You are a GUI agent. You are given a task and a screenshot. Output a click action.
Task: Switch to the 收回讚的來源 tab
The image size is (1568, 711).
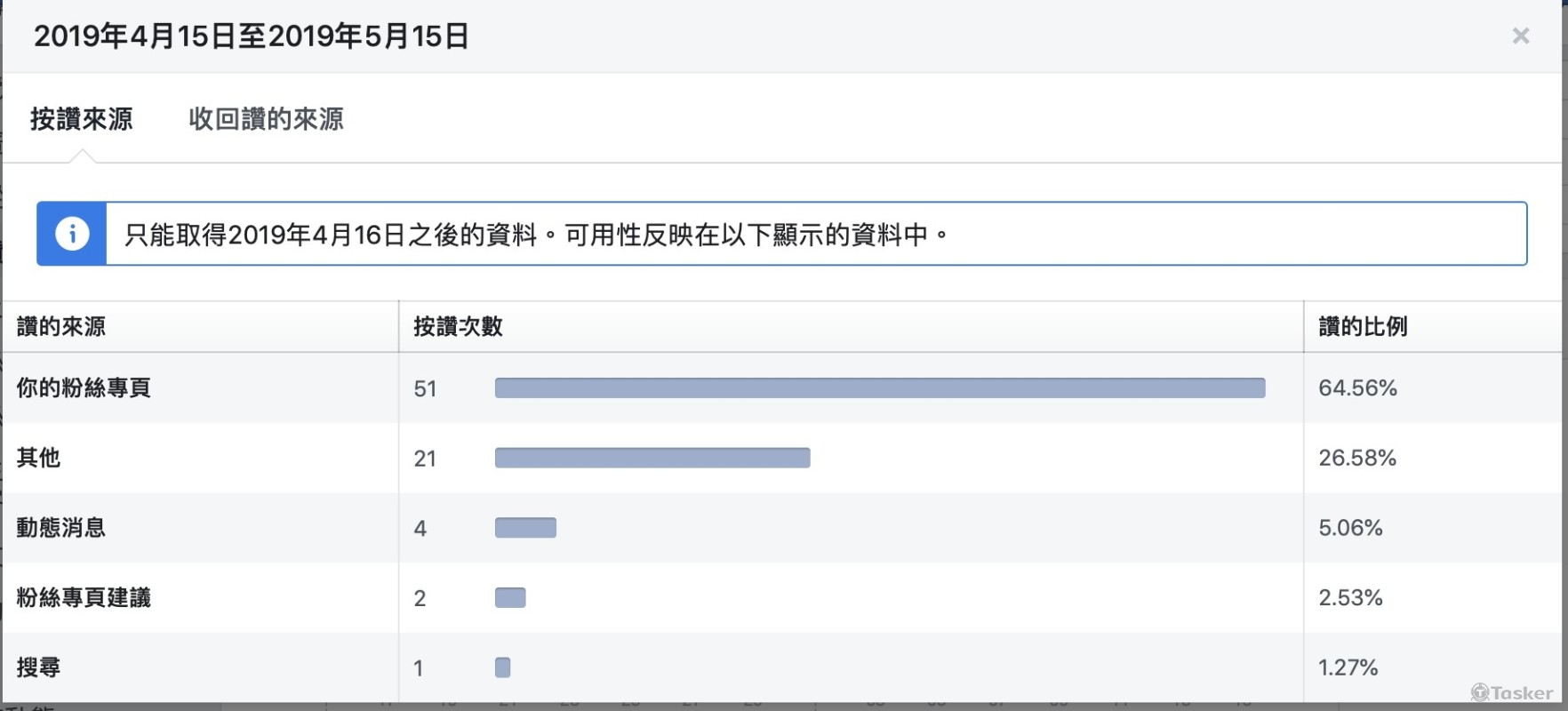pos(267,119)
